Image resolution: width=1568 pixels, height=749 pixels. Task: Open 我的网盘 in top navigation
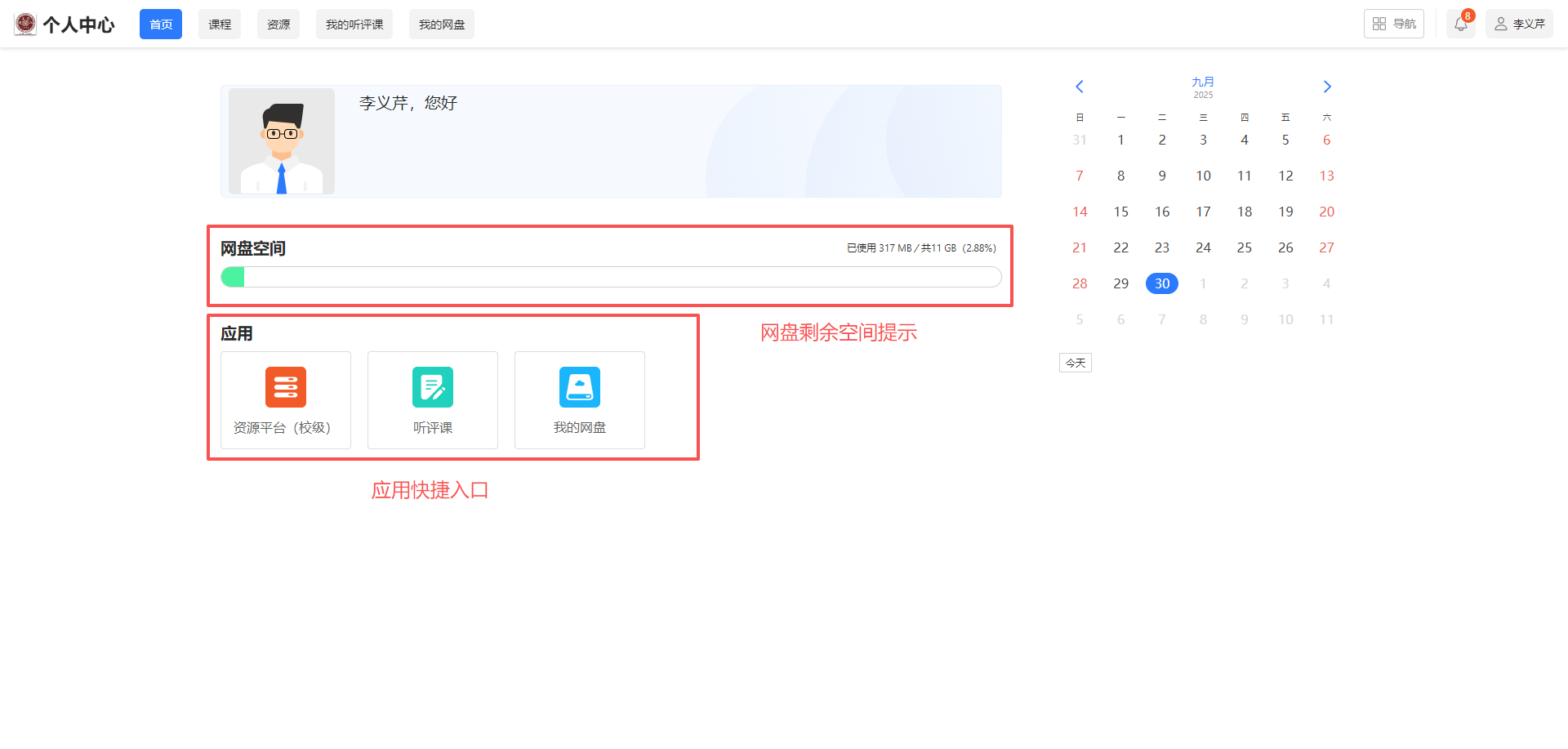442,25
